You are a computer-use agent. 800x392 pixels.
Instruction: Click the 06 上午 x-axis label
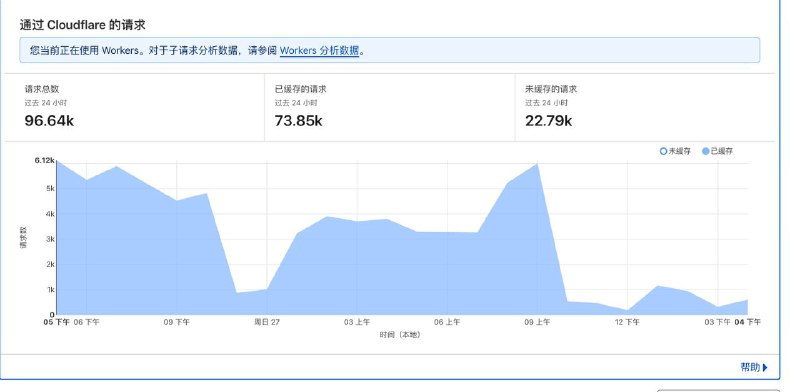coord(447,322)
